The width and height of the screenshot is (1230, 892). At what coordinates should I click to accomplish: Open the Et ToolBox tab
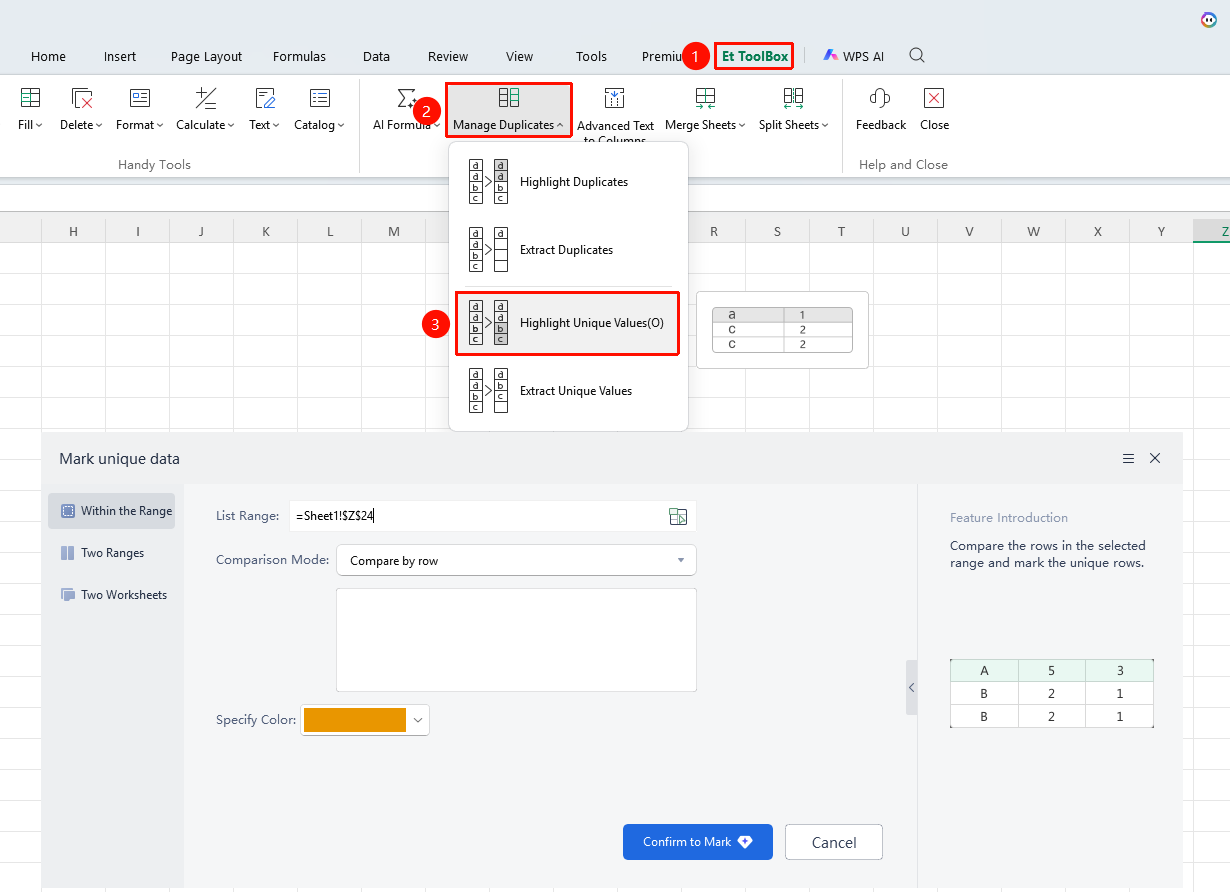(x=755, y=56)
